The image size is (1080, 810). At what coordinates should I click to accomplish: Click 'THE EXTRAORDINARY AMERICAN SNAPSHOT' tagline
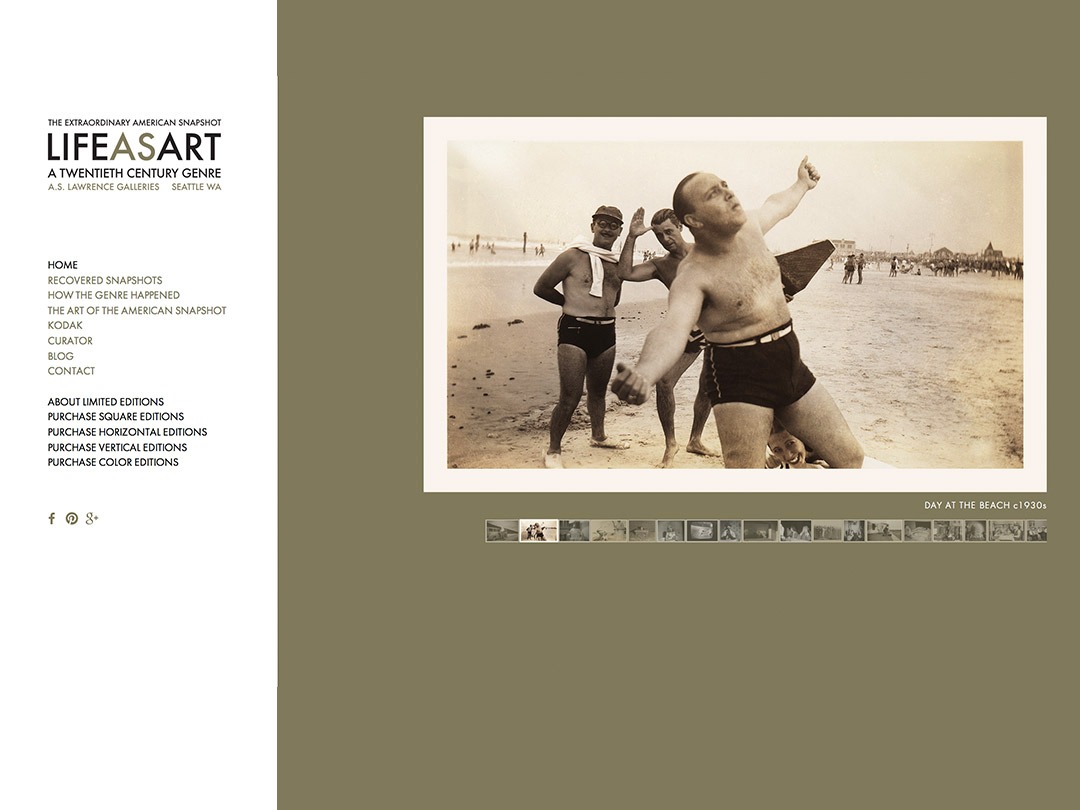point(134,123)
